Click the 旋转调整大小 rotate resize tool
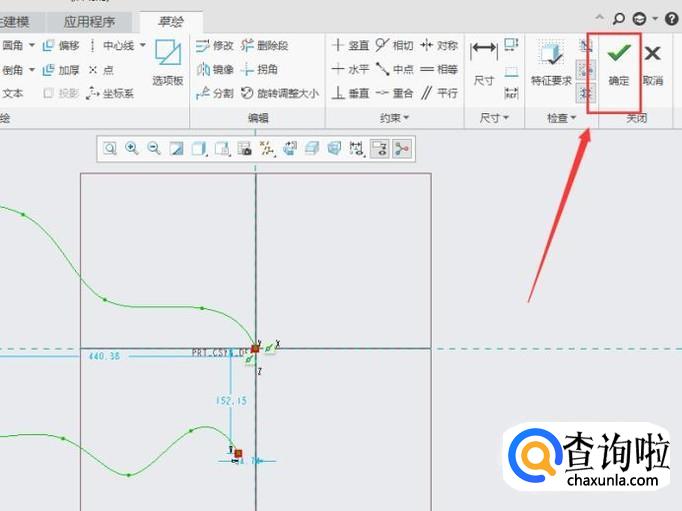This screenshot has height=511, width=682. pos(280,93)
